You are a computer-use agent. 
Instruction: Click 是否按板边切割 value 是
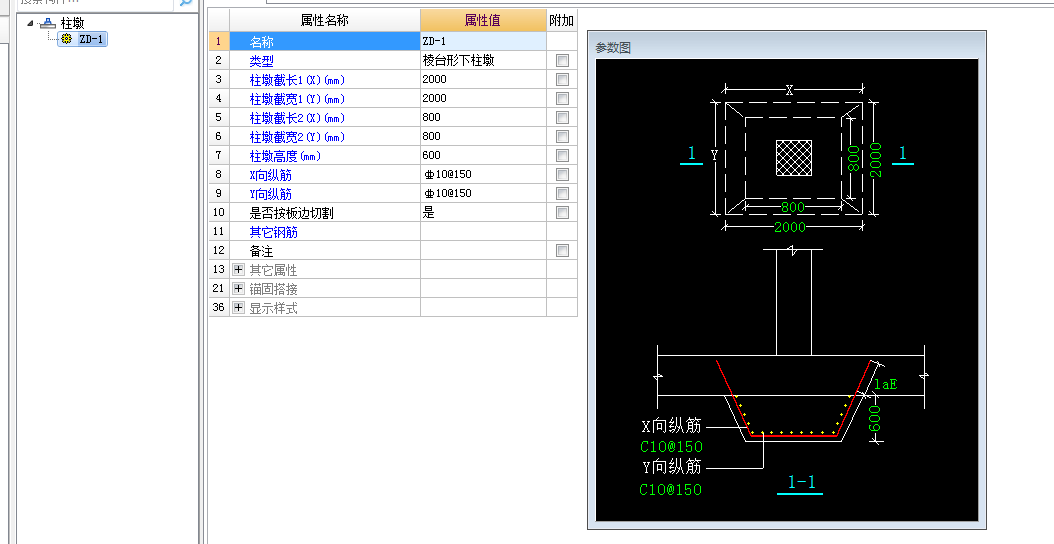point(483,212)
